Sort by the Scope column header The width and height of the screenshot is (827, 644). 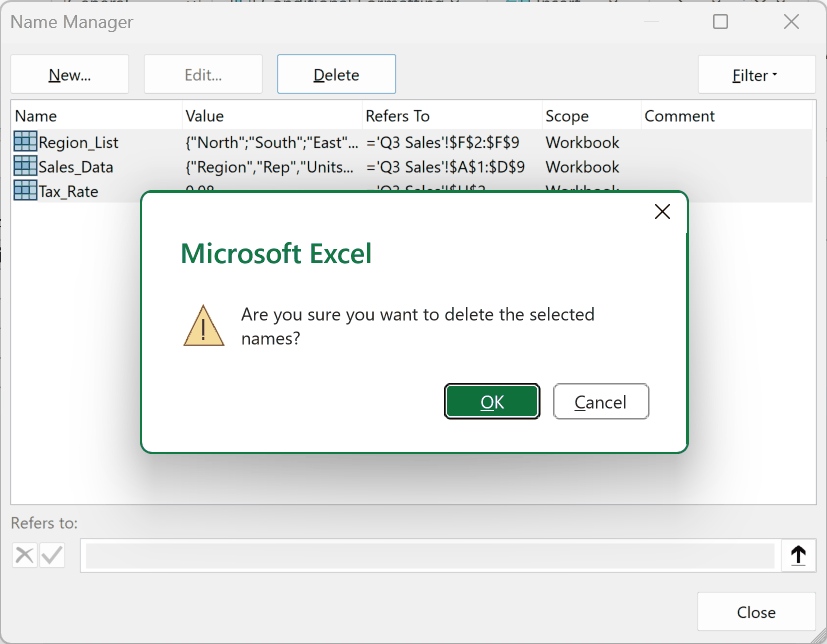pos(591,116)
